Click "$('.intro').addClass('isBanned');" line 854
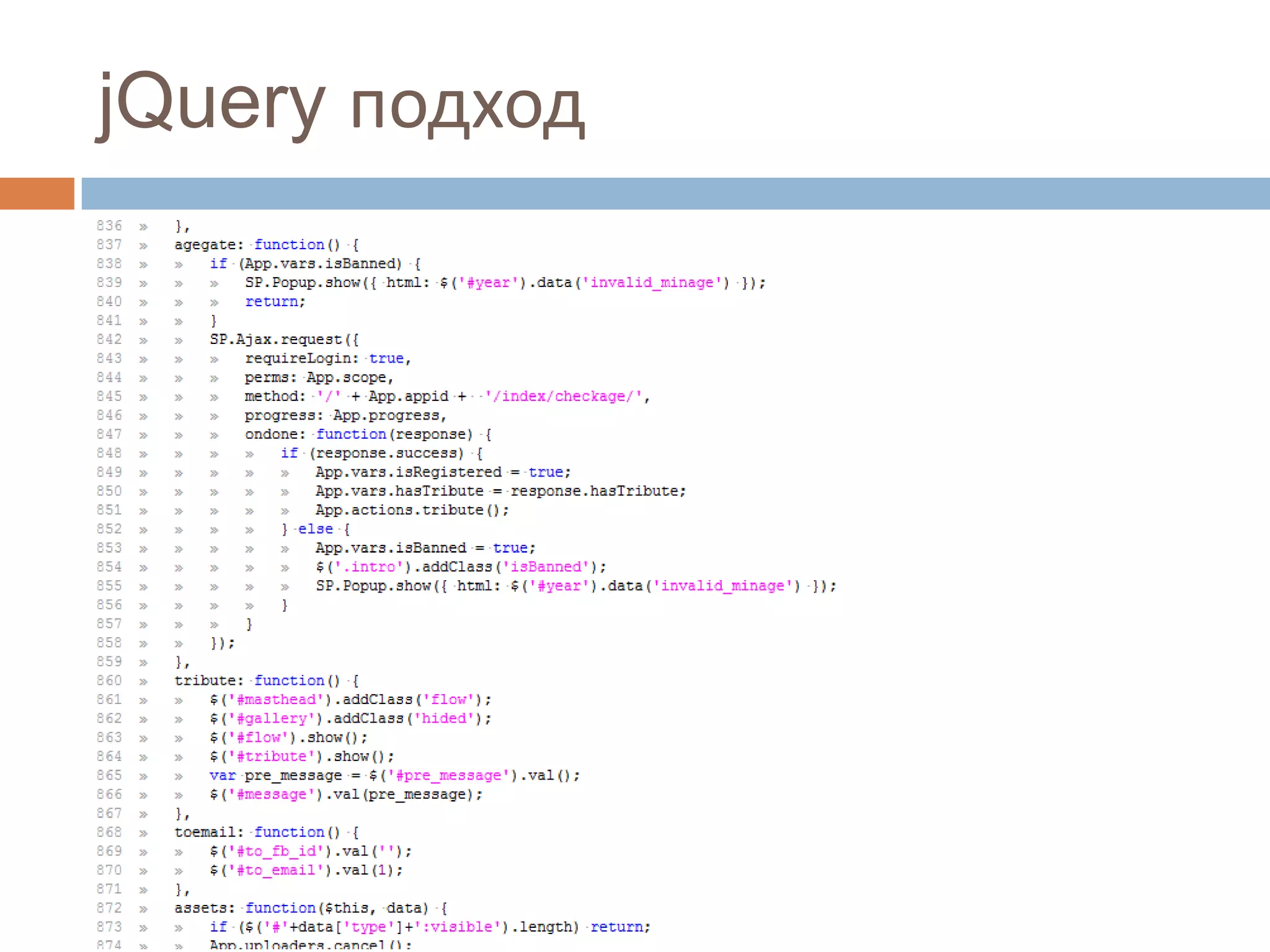Viewport: 1270px width, 952px height. click(461, 567)
